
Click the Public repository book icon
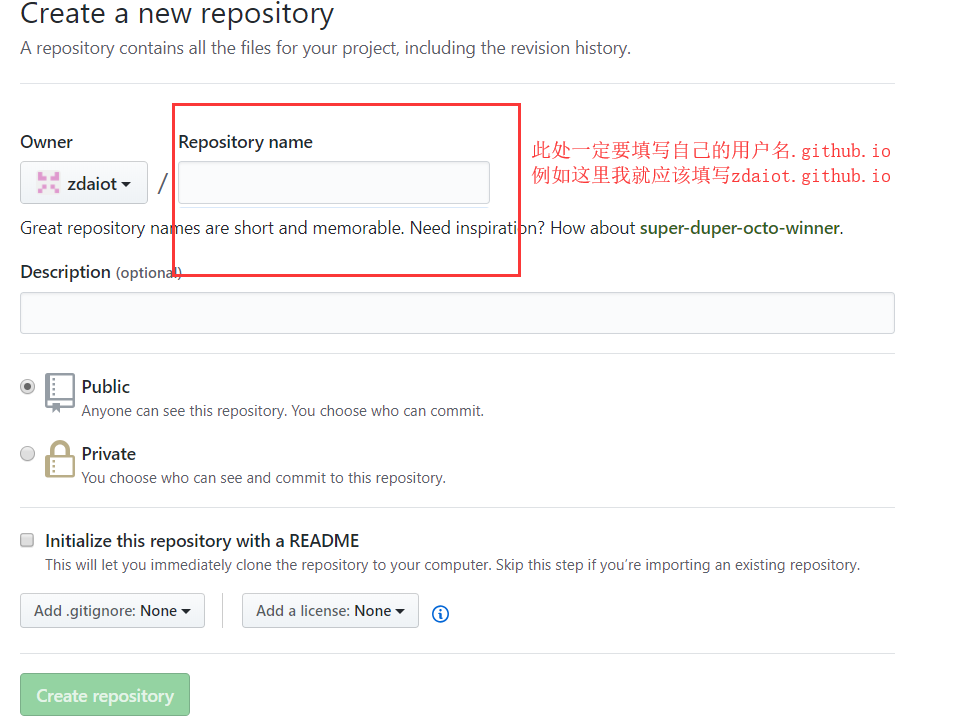click(x=60, y=392)
